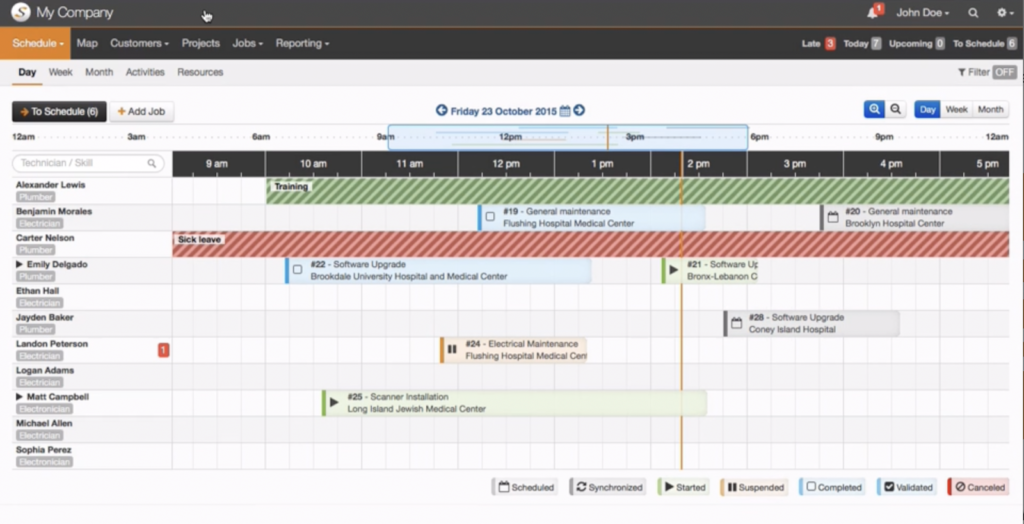The image size is (1024, 524).
Task: Click the zoom out magnifier button
Action: pyautogui.click(x=896, y=110)
